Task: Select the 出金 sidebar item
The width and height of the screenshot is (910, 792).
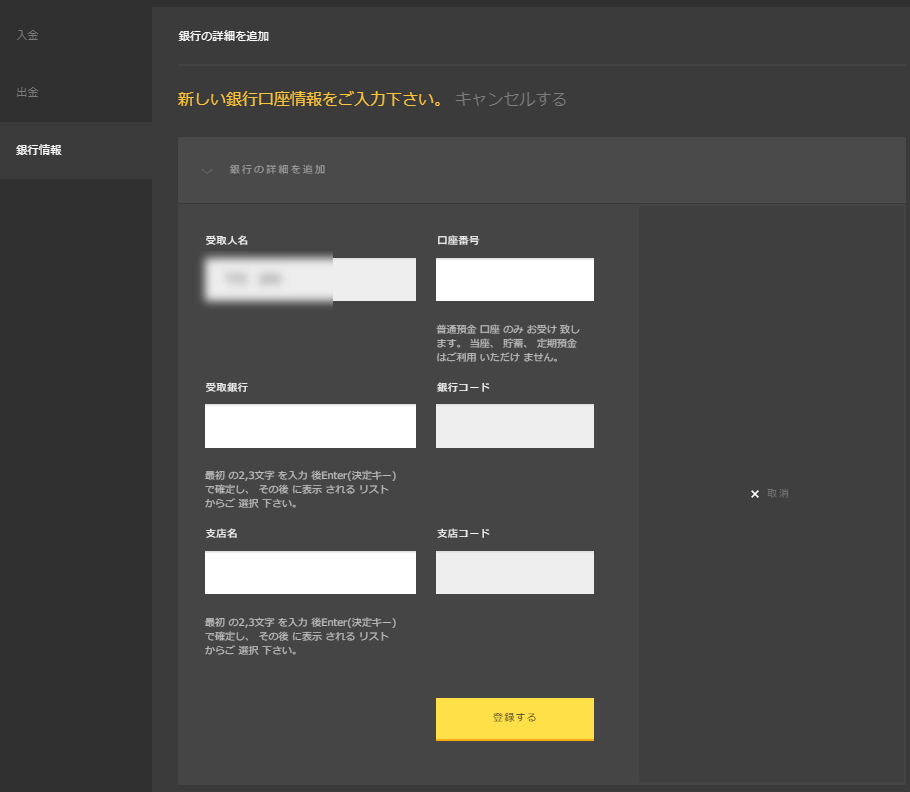Action: coord(27,91)
